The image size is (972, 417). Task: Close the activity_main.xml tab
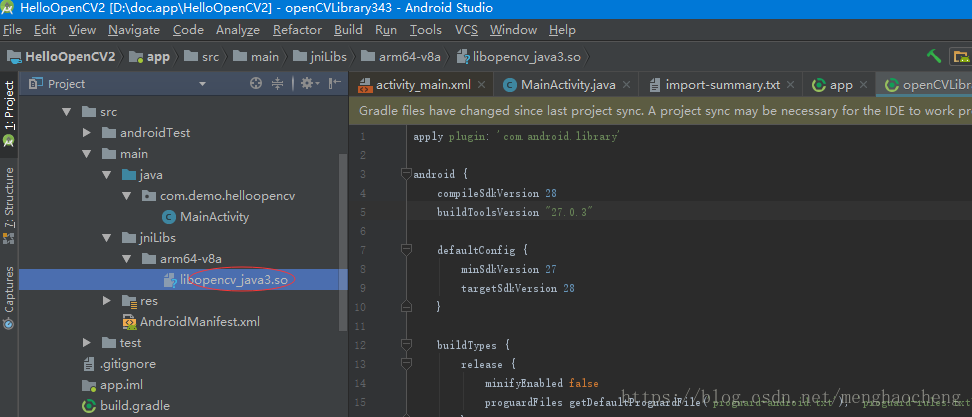(482, 85)
